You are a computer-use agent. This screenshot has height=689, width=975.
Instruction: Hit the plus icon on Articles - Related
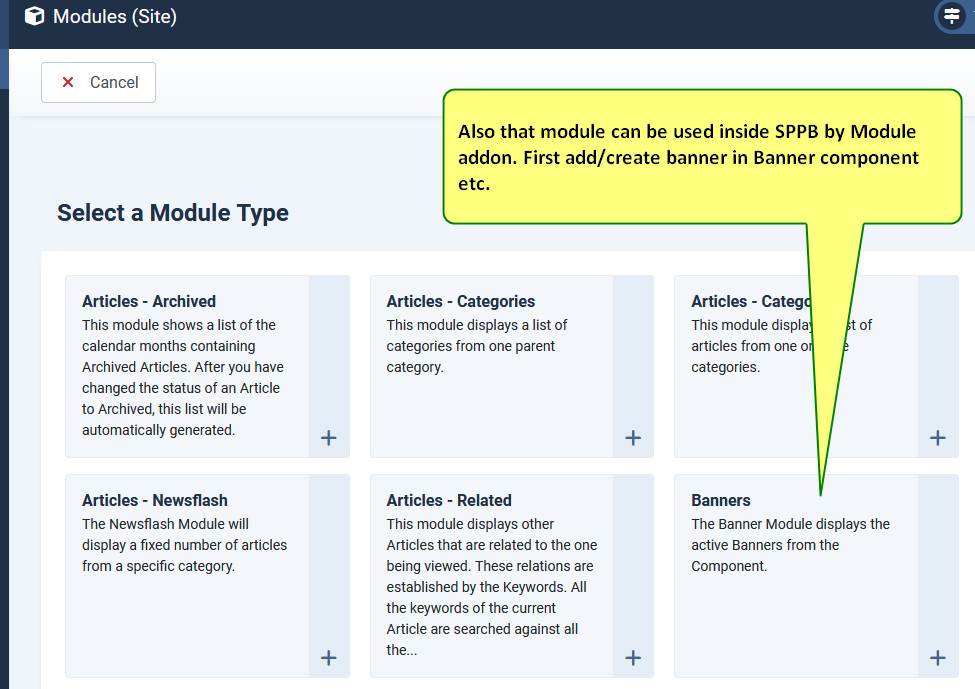pyautogui.click(x=633, y=657)
